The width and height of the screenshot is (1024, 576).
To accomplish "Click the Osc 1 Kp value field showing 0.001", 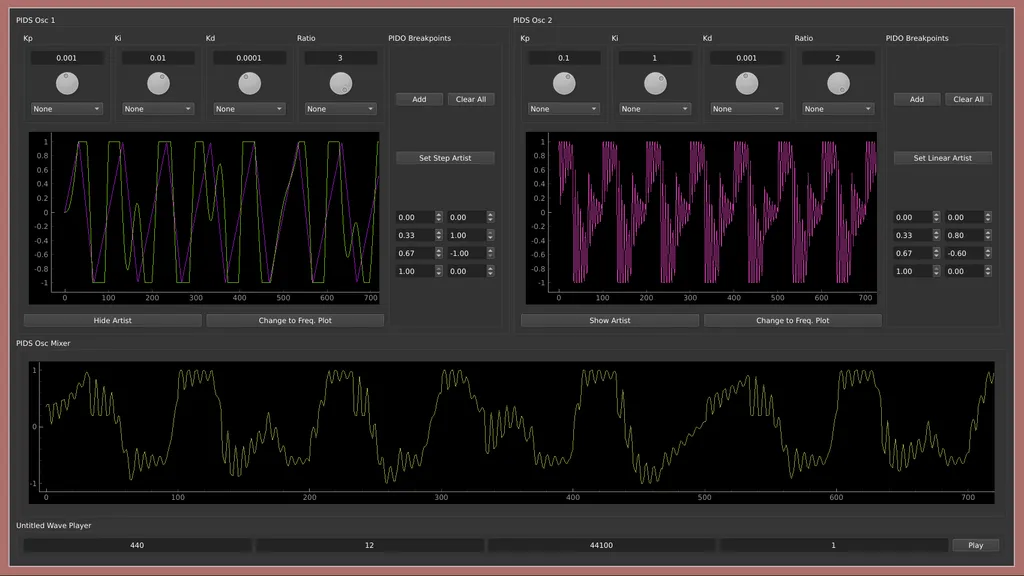I will pyautogui.click(x=67, y=58).
